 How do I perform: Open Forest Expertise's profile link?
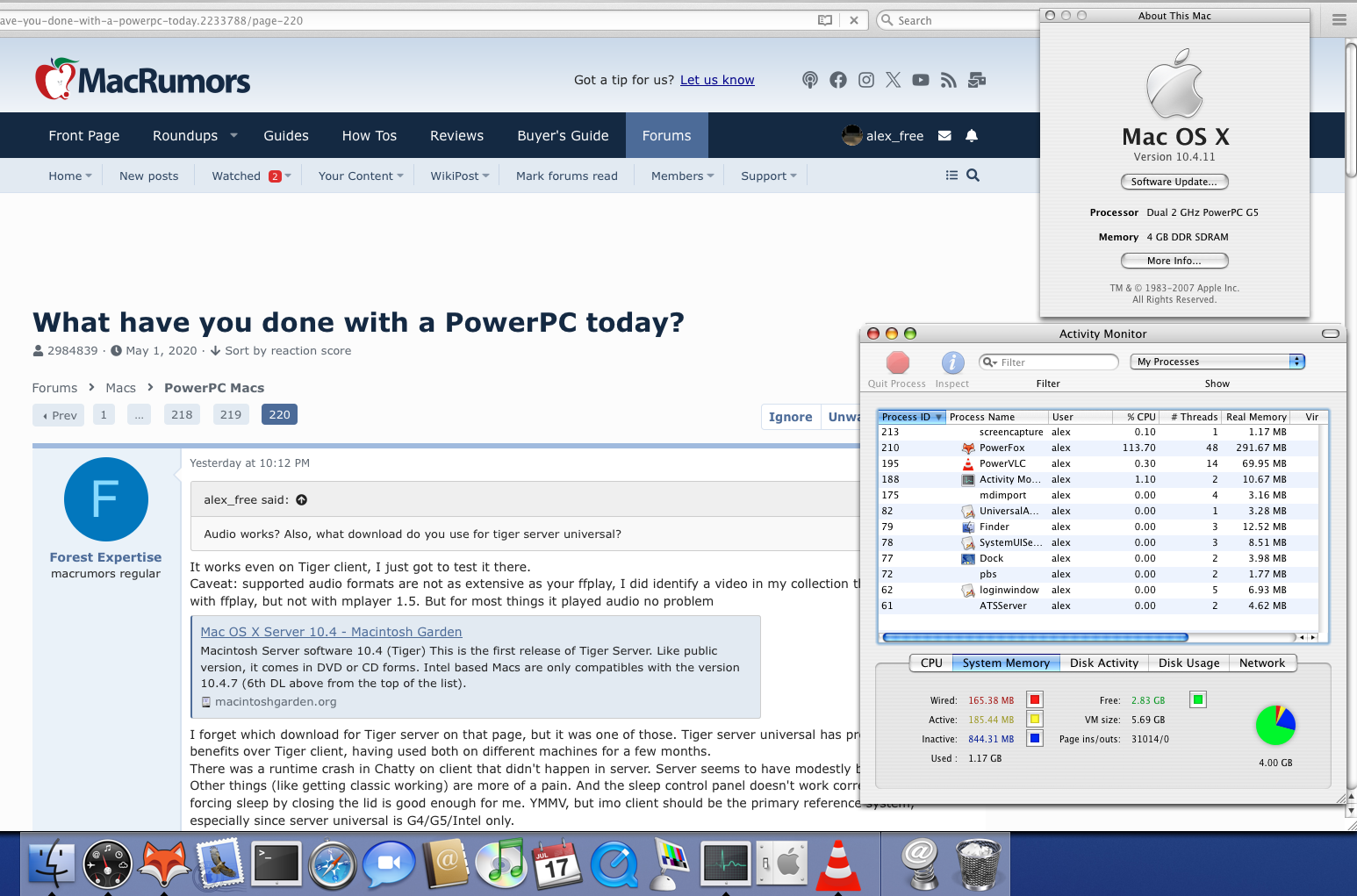[x=105, y=557]
